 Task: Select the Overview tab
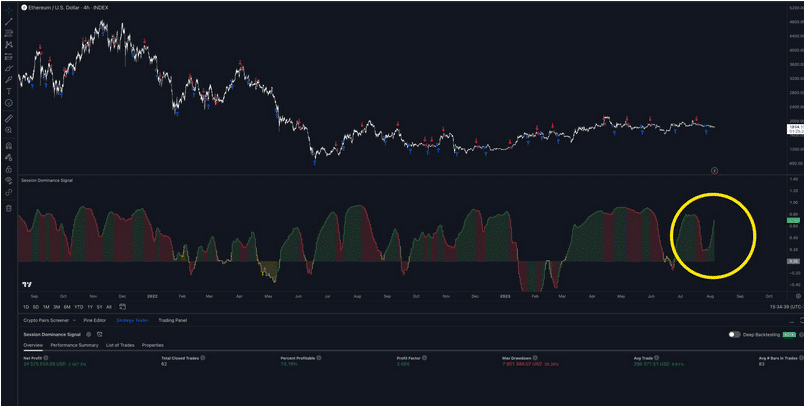33,345
